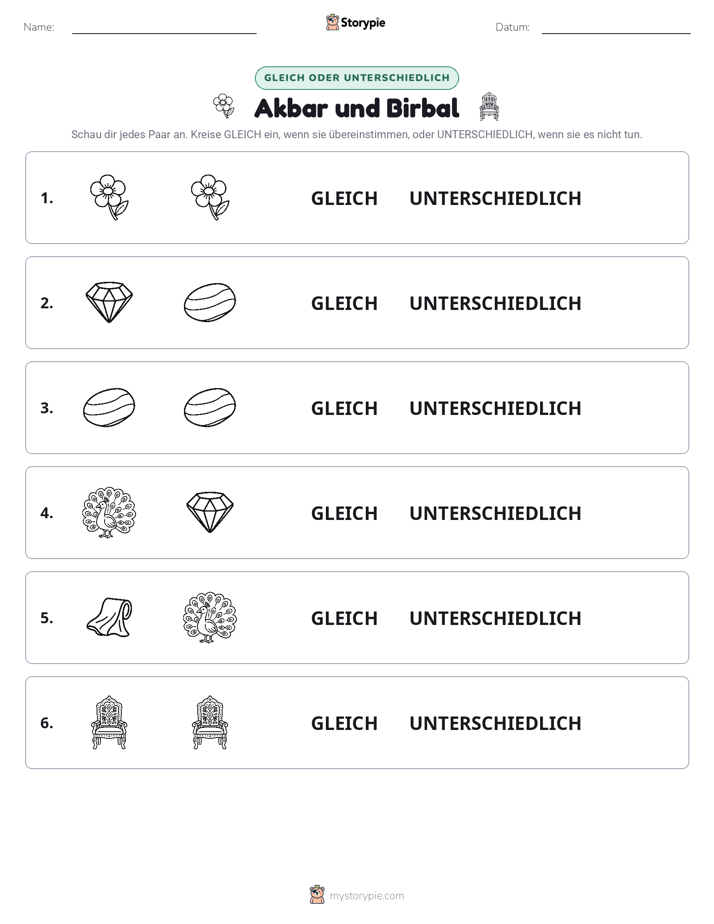Click the second stone in row 3

210,407
